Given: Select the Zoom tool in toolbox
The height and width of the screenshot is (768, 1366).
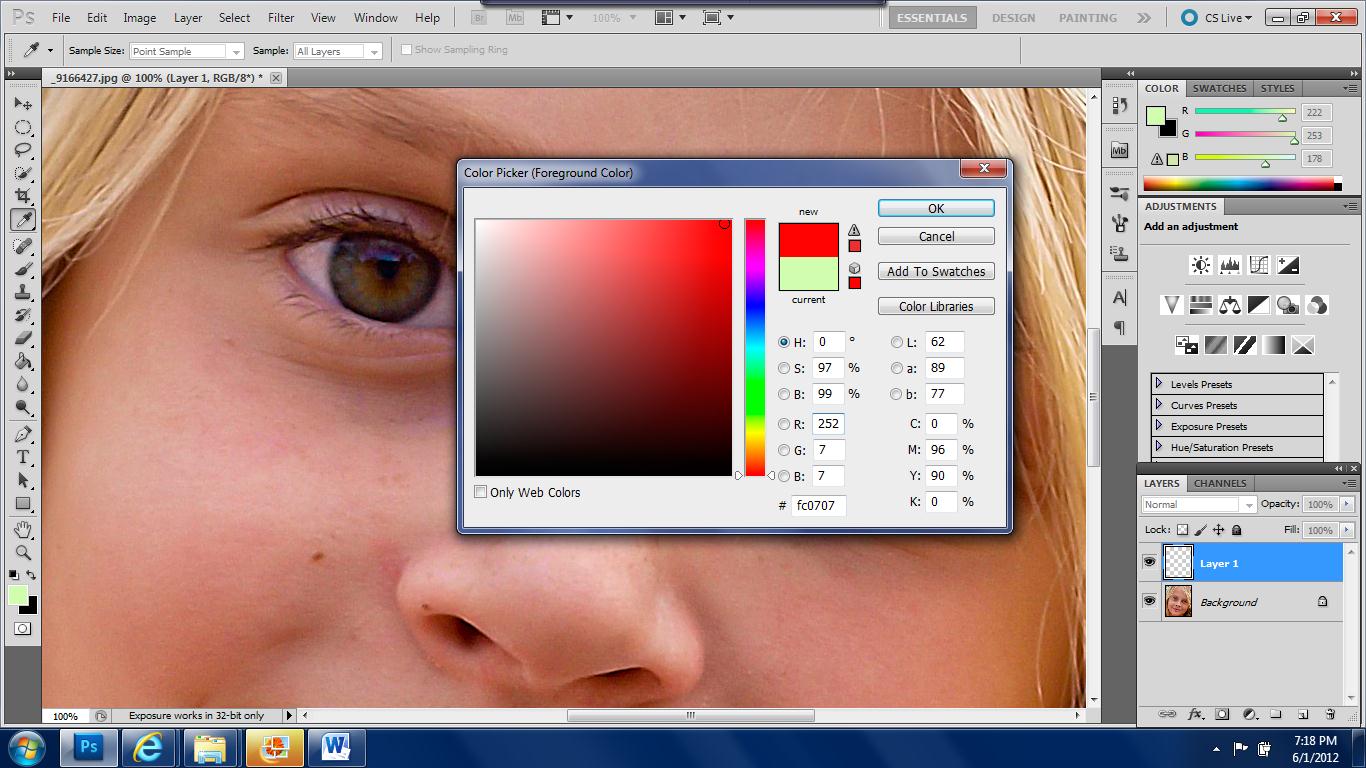Looking at the screenshot, I should [x=23, y=552].
